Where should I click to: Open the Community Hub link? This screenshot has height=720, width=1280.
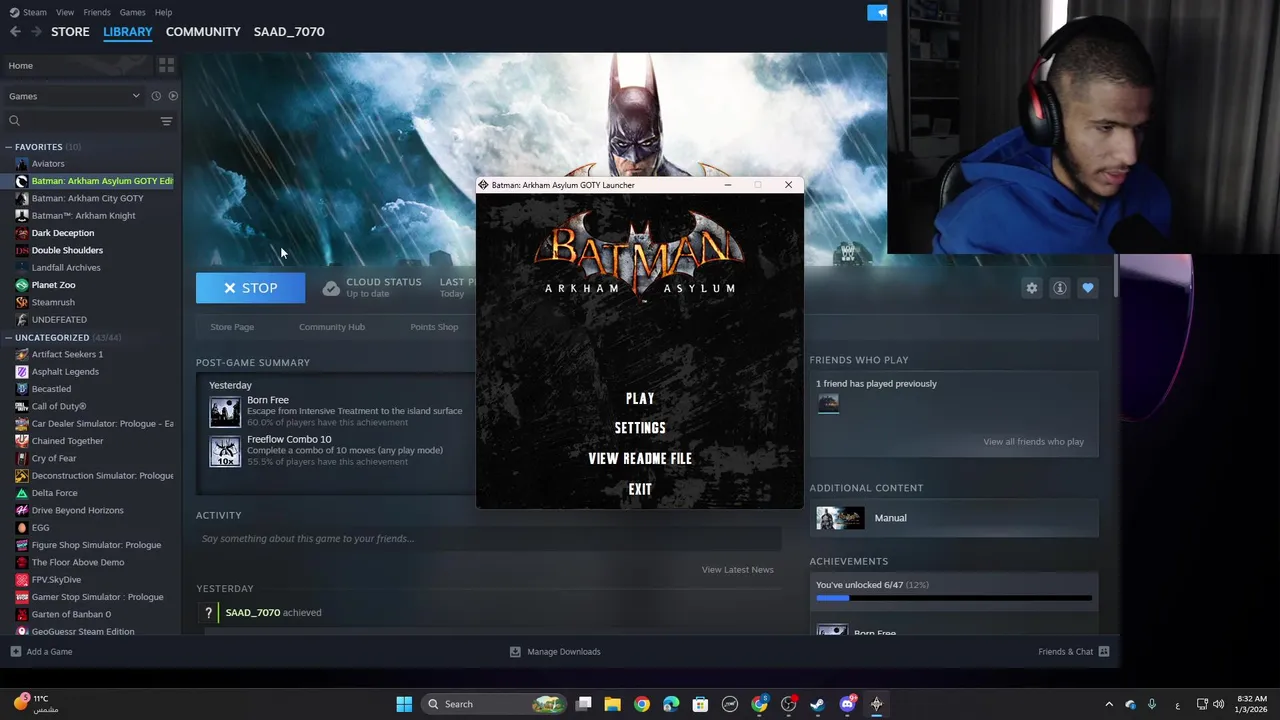point(332,327)
